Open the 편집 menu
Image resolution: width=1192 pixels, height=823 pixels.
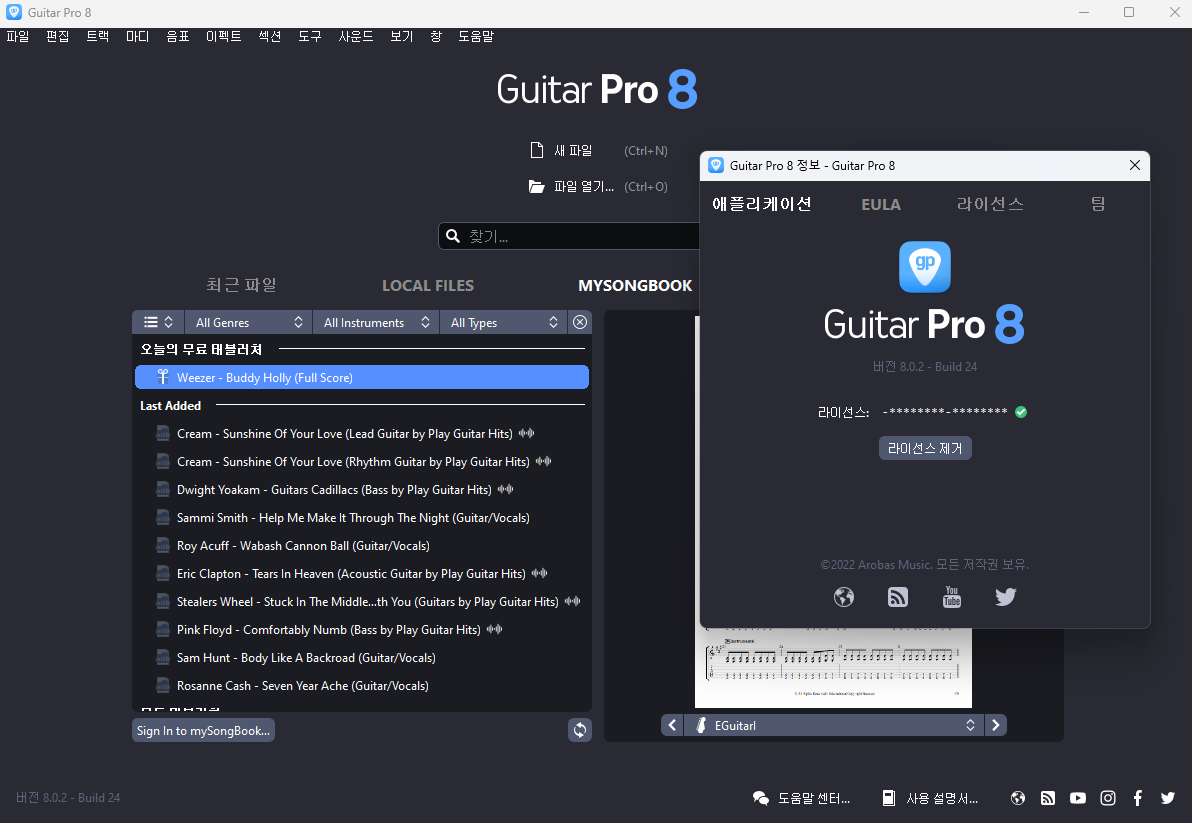[x=57, y=36]
